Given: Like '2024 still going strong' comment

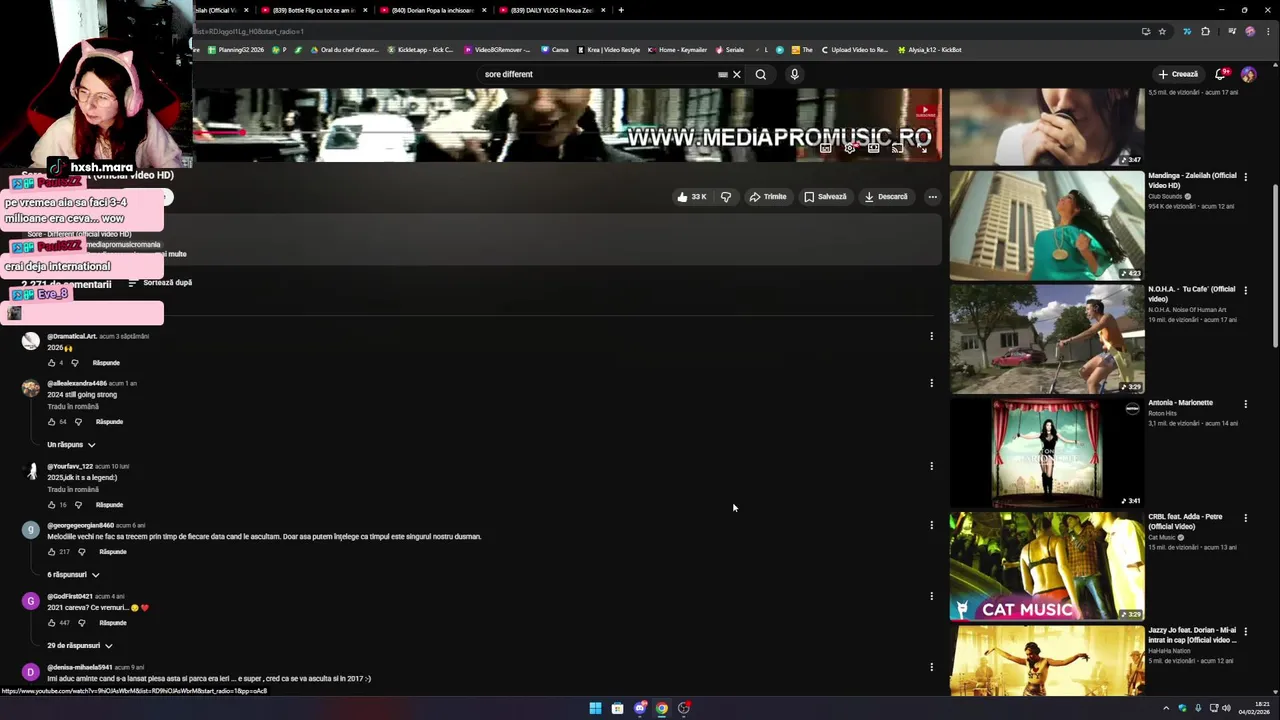Looking at the screenshot, I should 52,422.
